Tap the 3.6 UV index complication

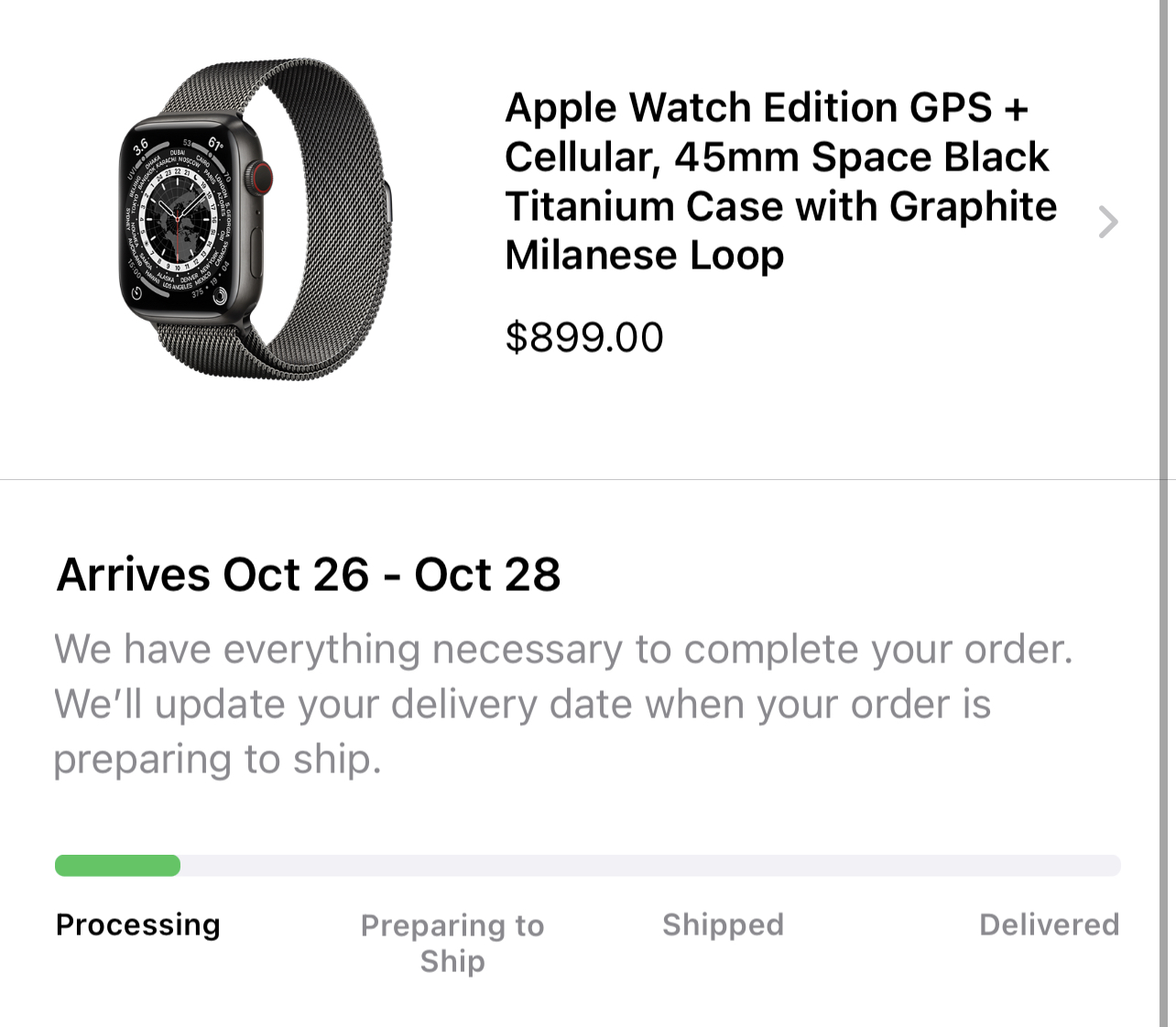(140, 147)
